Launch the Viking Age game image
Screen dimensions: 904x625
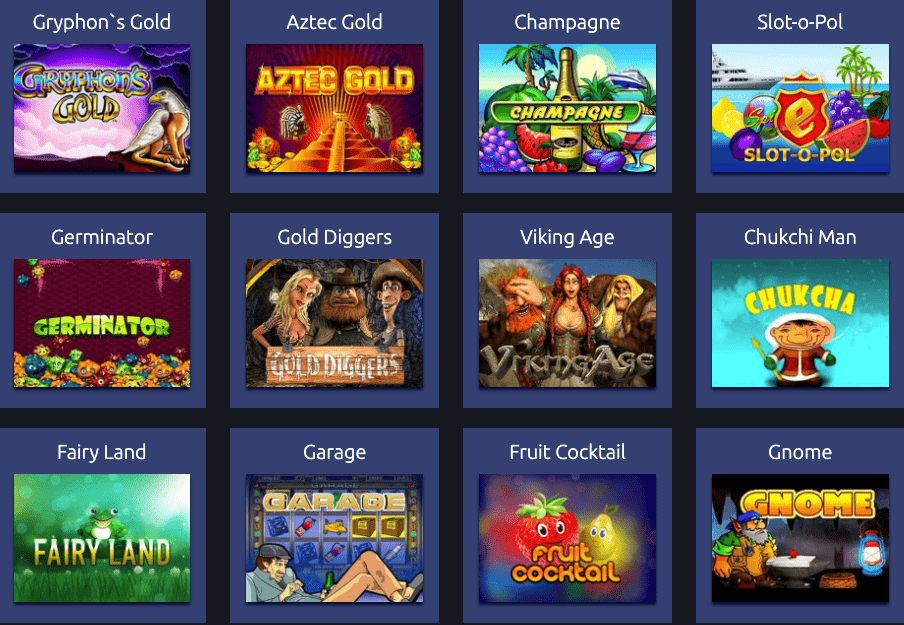coord(567,323)
